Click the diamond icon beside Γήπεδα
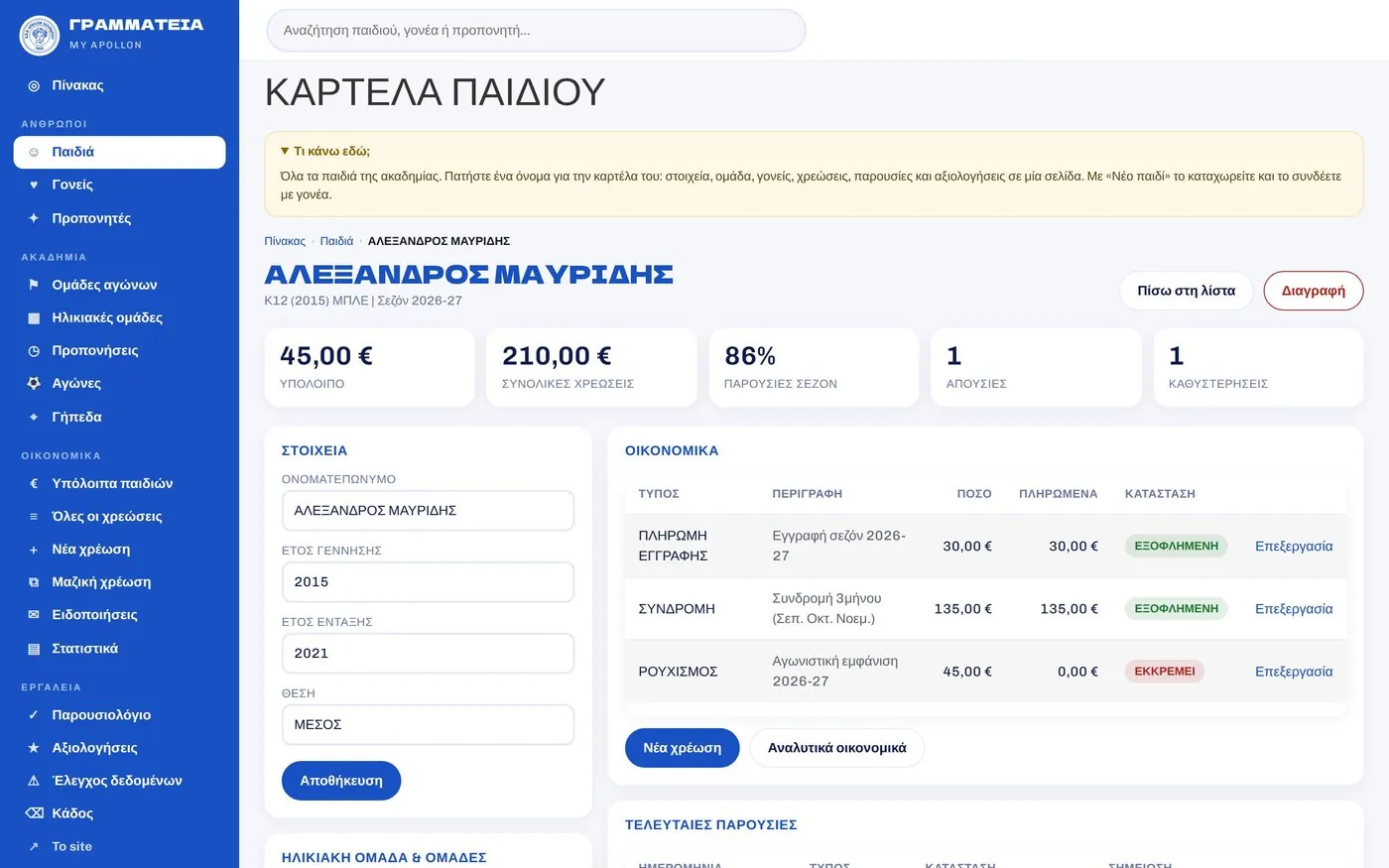Viewport: 1389px width, 868px height. [34, 417]
